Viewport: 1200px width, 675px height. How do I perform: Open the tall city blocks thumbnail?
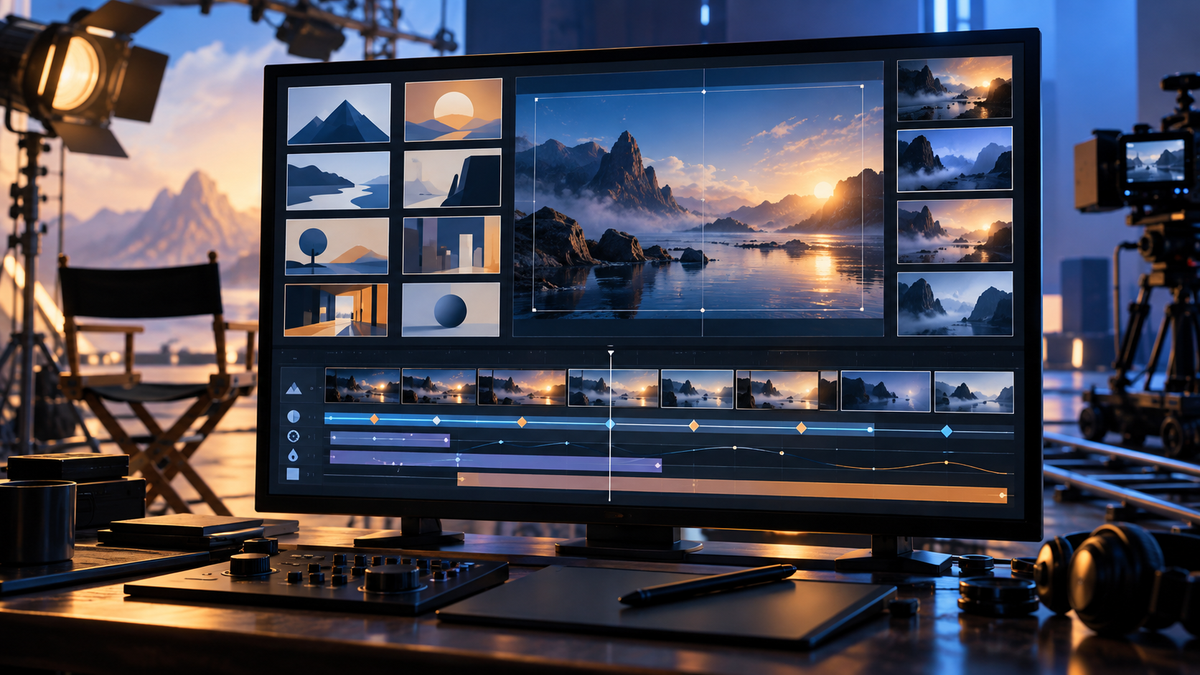click(x=451, y=244)
